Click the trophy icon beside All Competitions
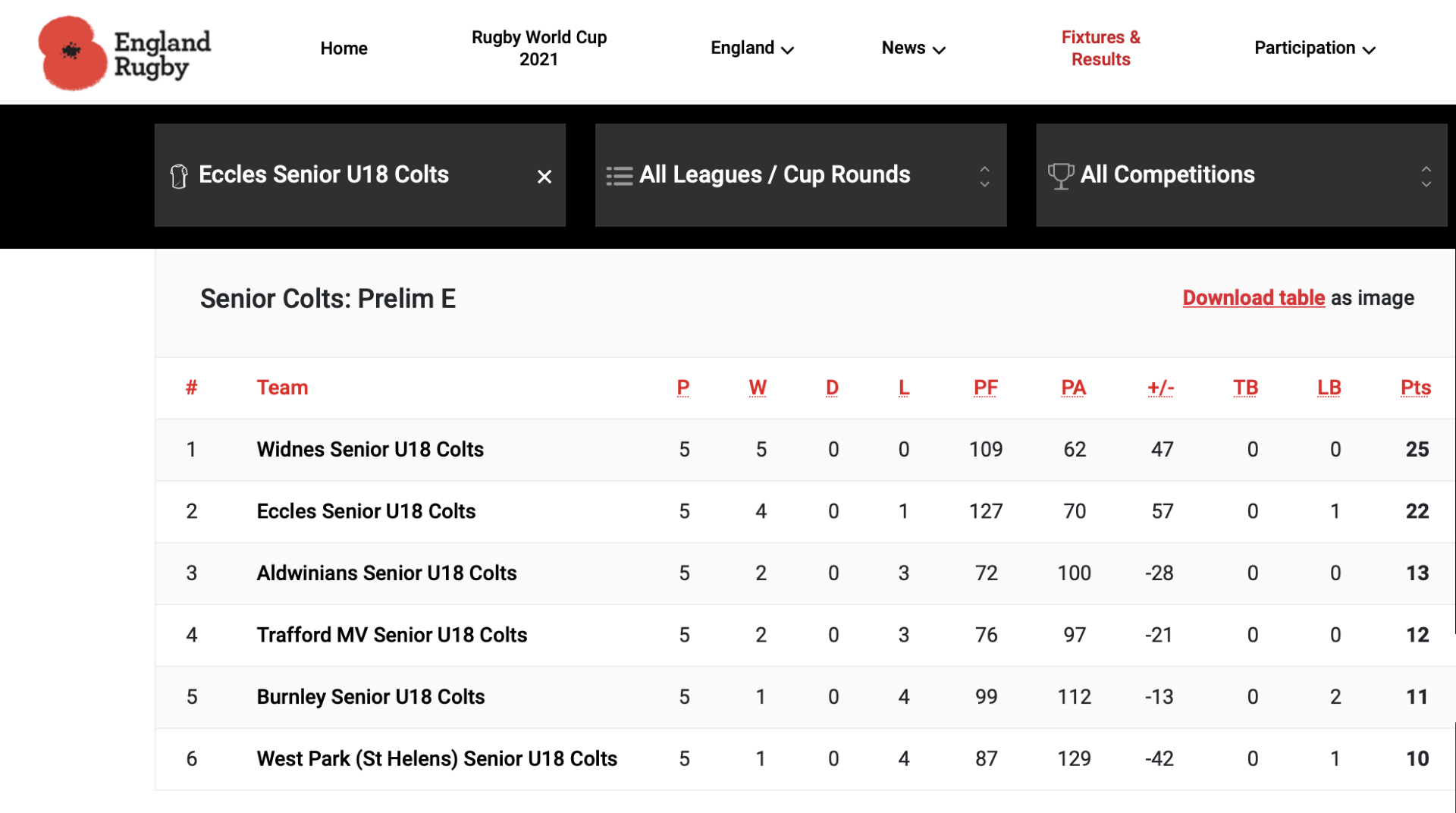The image size is (1456, 813). [1060, 176]
